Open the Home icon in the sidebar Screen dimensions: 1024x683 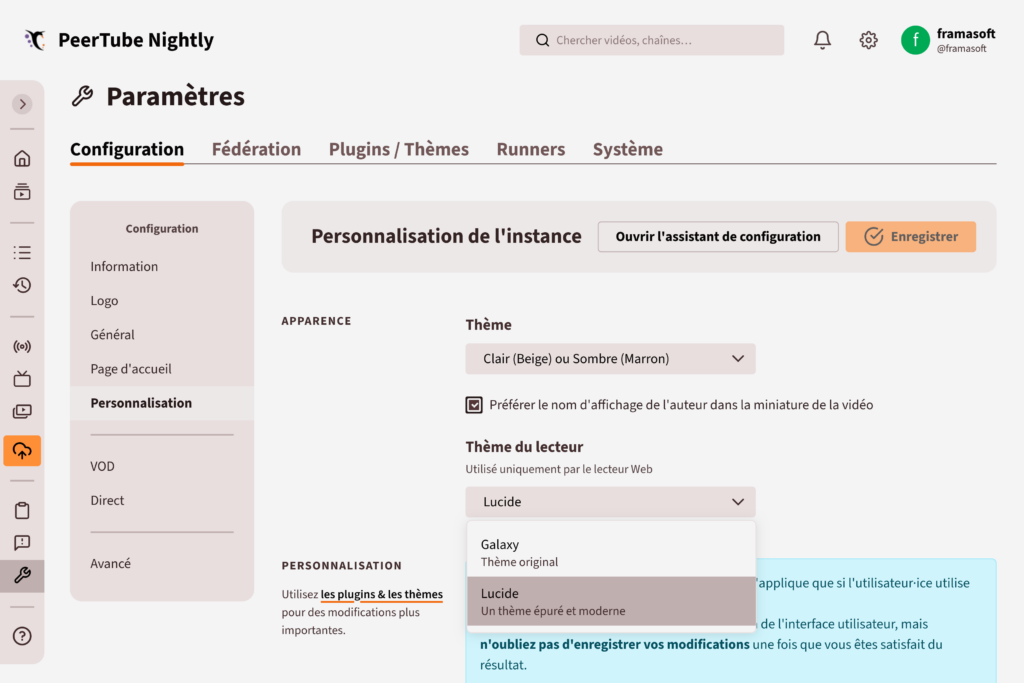coord(21,158)
